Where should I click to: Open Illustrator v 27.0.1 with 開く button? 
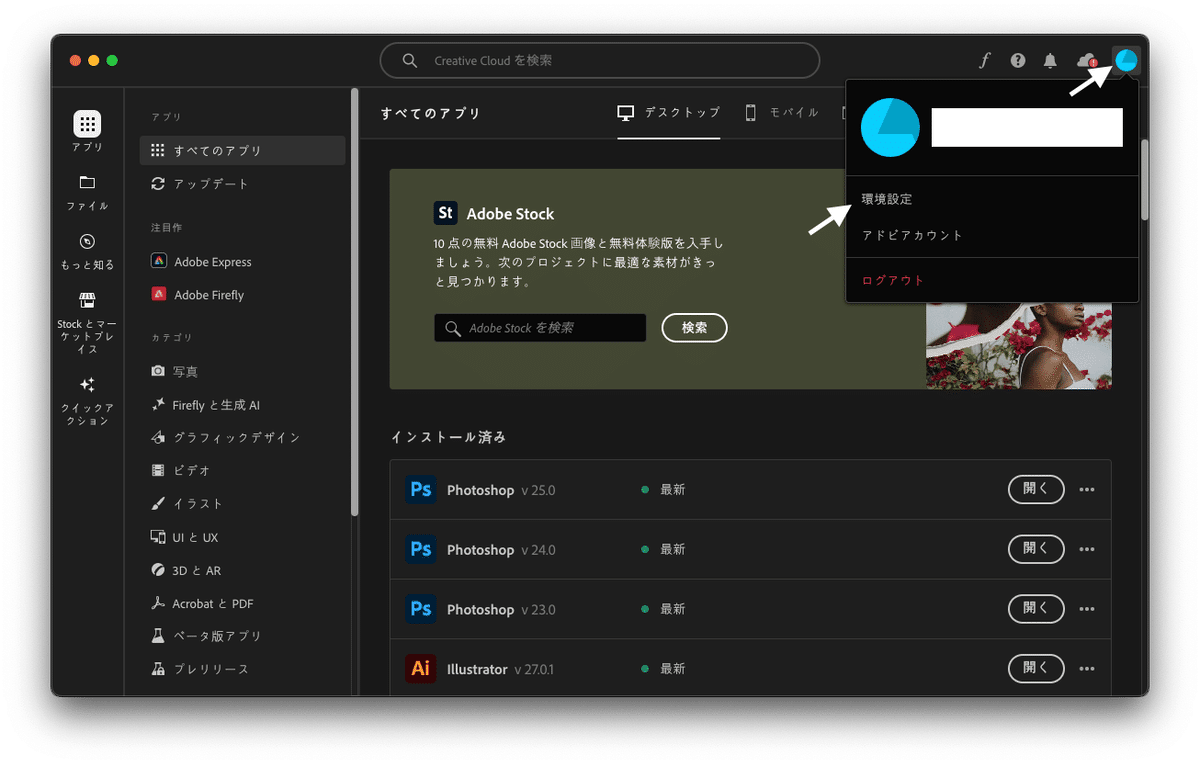click(1035, 668)
